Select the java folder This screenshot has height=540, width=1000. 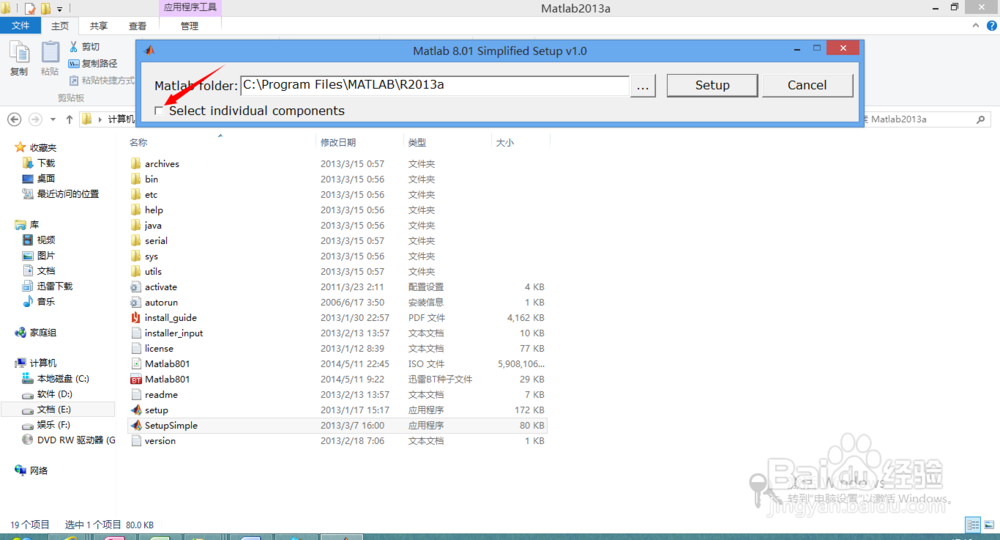pyautogui.click(x=153, y=226)
